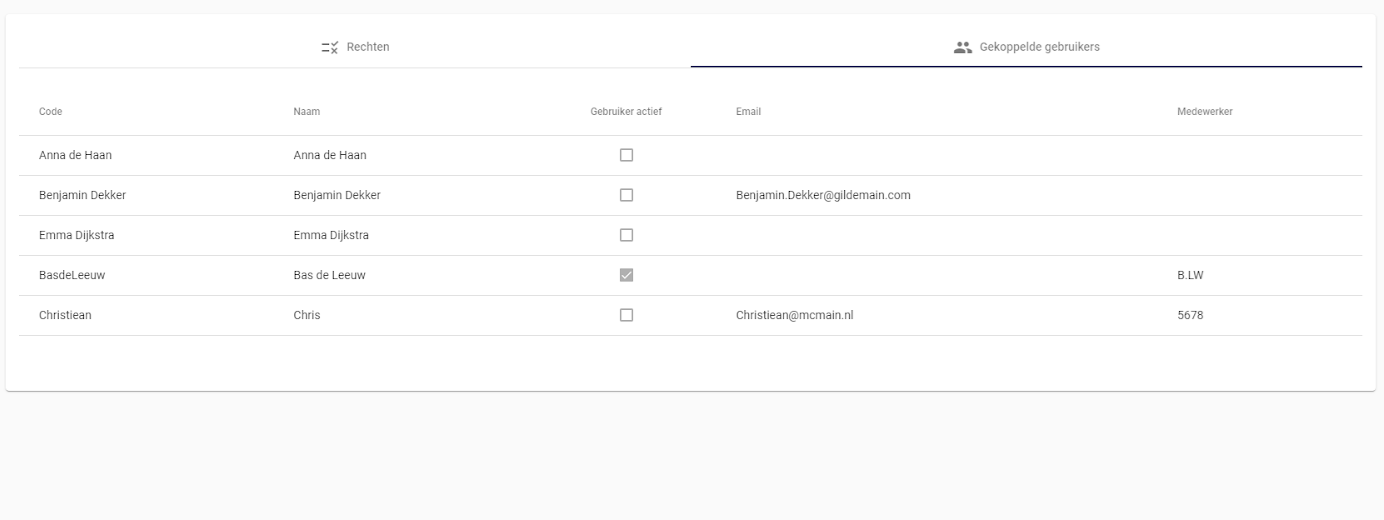This screenshot has width=1384, height=520.
Task: Click the employee number 5678
Action: click(x=1190, y=315)
